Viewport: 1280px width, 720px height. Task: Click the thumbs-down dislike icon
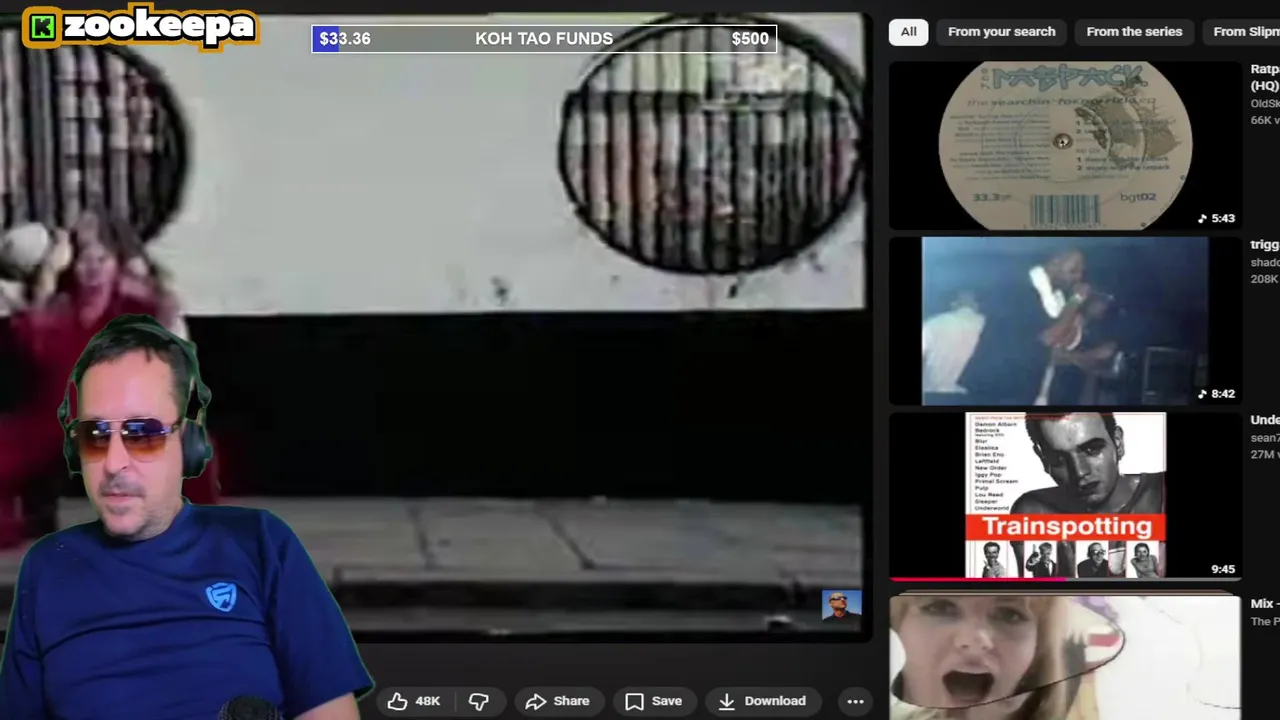[x=479, y=701]
